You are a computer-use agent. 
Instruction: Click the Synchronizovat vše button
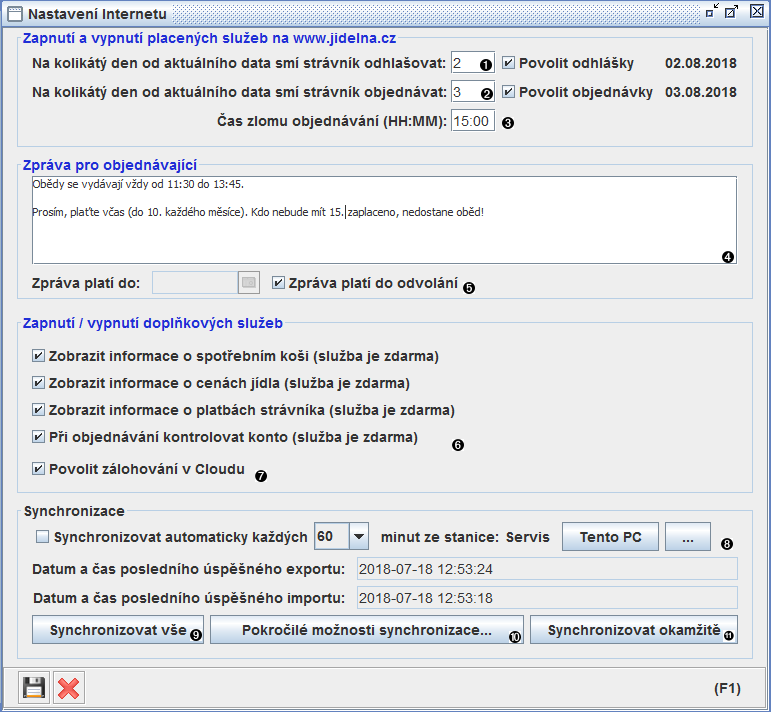pyautogui.click(x=120, y=631)
